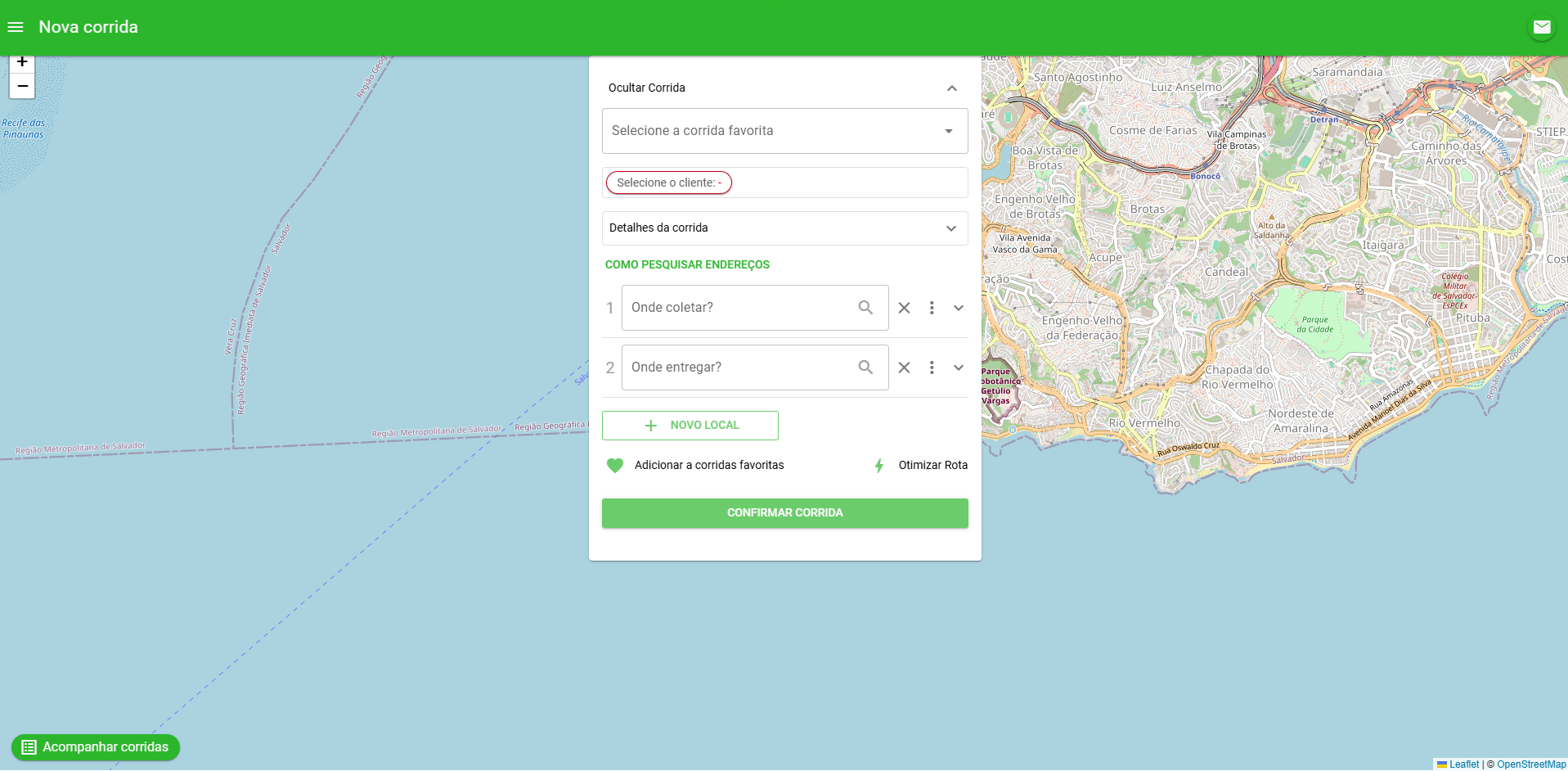Click the Rio Vermelho map label
Viewport: 1568px width, 771px height.
point(1144,423)
